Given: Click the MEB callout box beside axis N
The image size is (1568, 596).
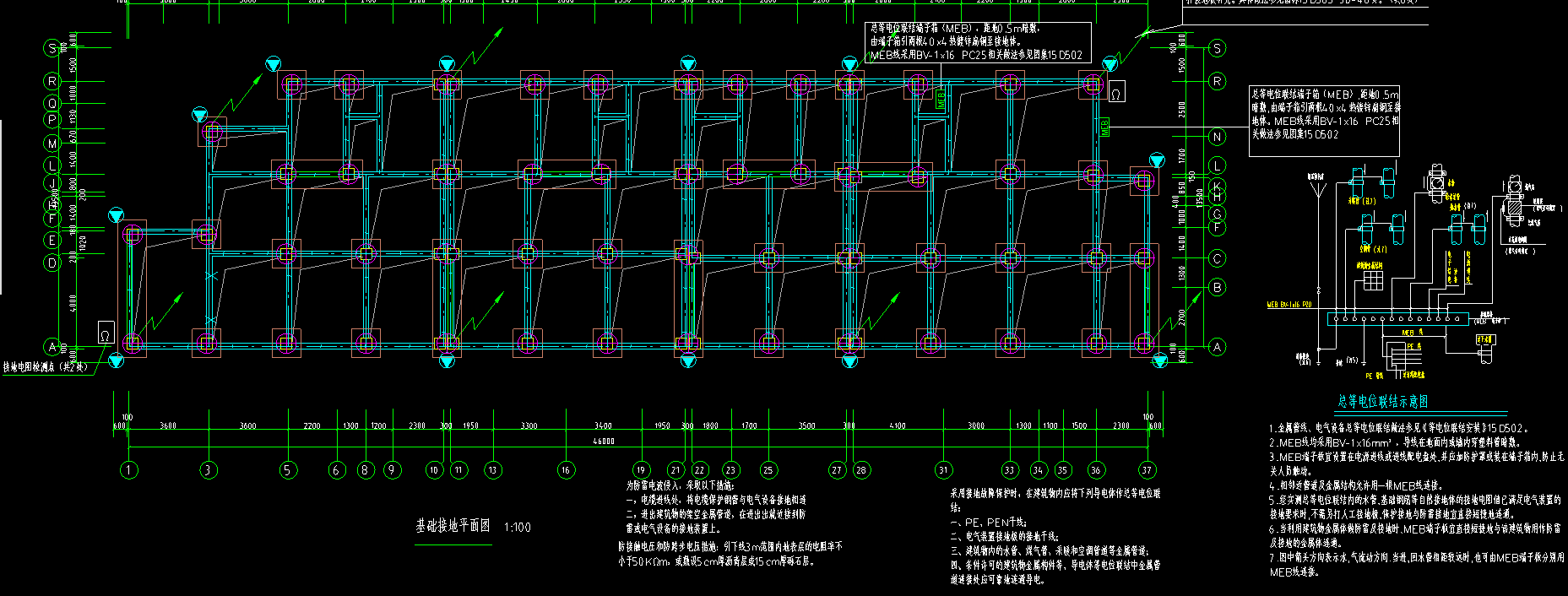Looking at the screenshot, I should tap(1324, 121).
